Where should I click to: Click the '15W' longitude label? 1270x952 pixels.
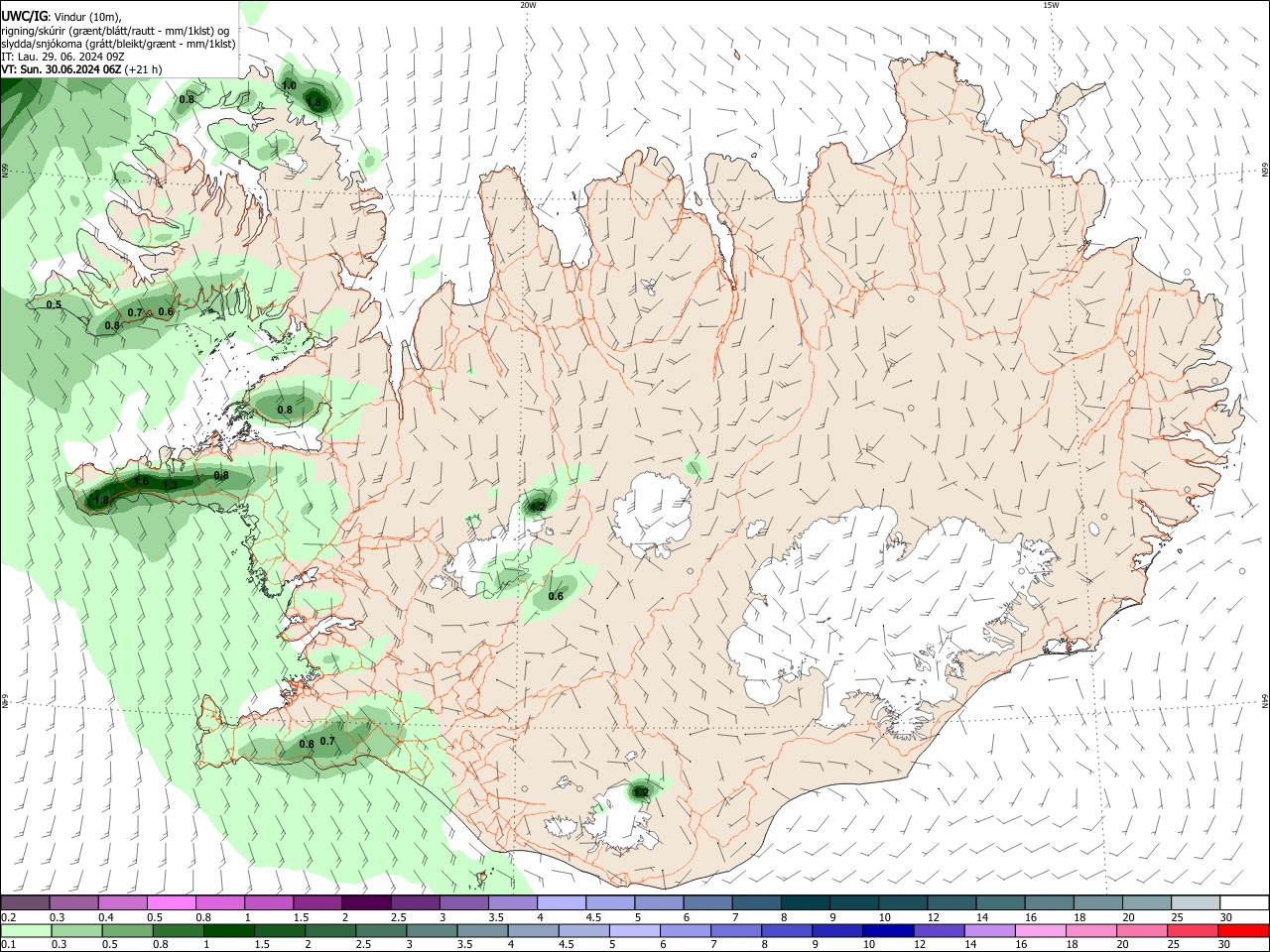pos(1051,5)
